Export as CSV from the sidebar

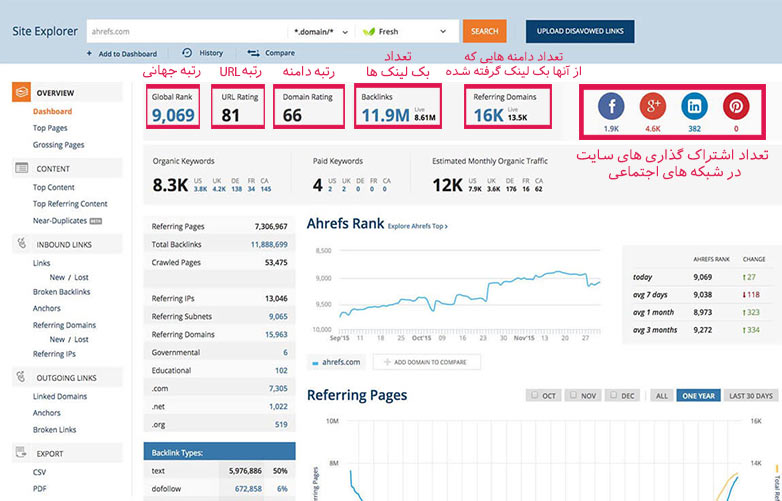(x=39, y=472)
